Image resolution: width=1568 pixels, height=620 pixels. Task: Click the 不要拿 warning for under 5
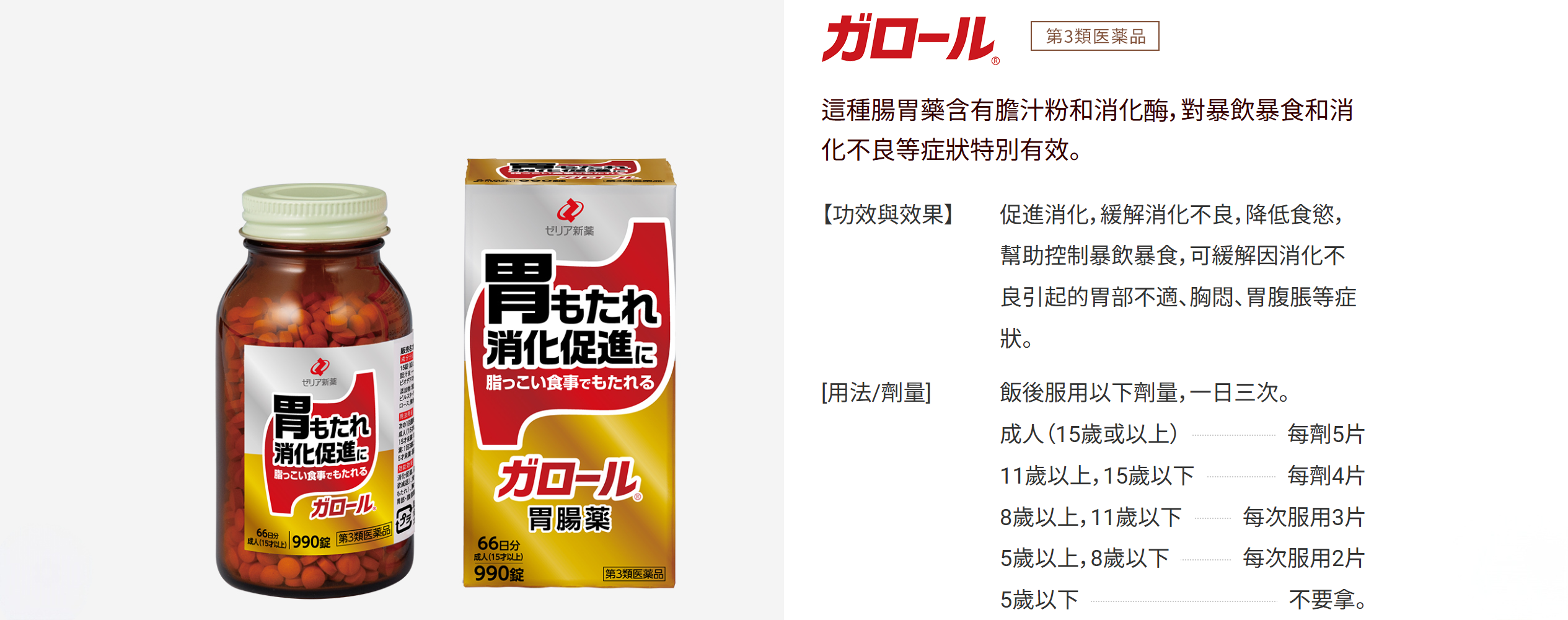pos(1327,600)
